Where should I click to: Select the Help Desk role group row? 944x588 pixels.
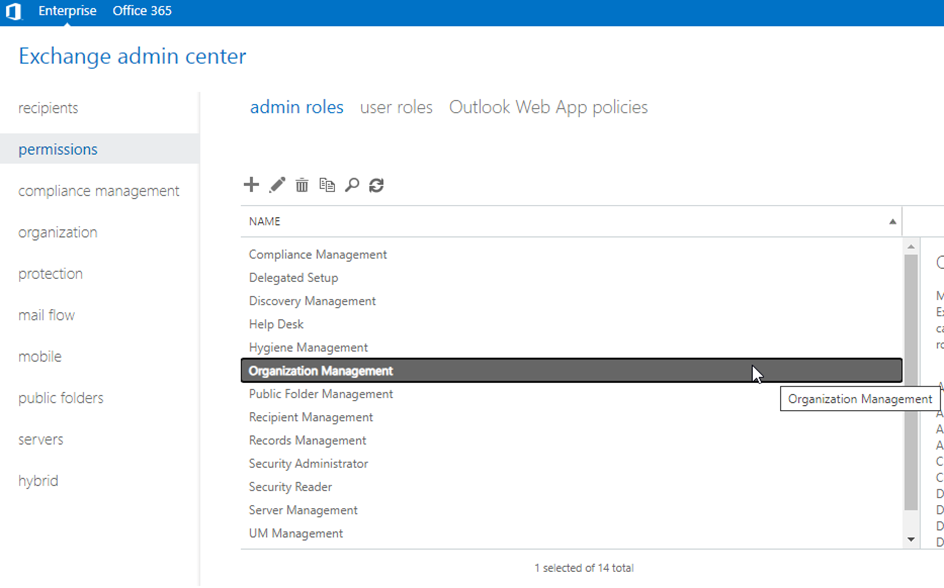[x=276, y=324]
